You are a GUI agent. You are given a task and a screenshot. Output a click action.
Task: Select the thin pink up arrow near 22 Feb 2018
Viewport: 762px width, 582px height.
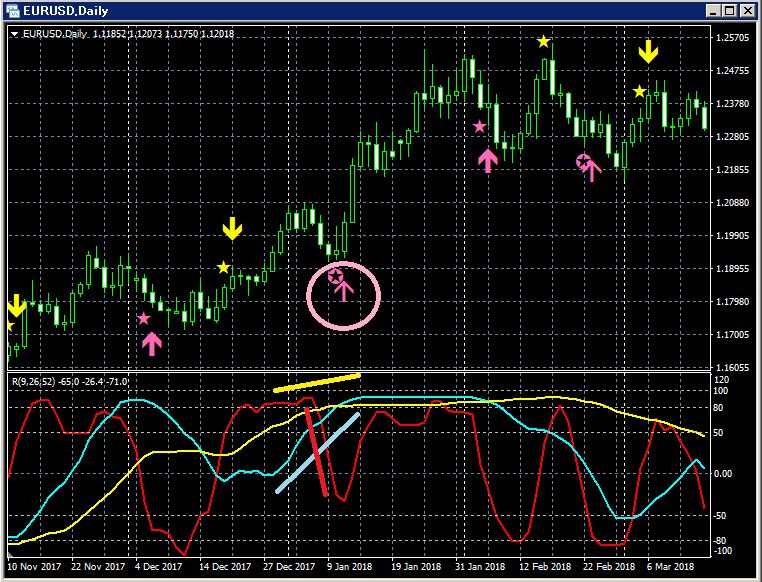click(592, 171)
